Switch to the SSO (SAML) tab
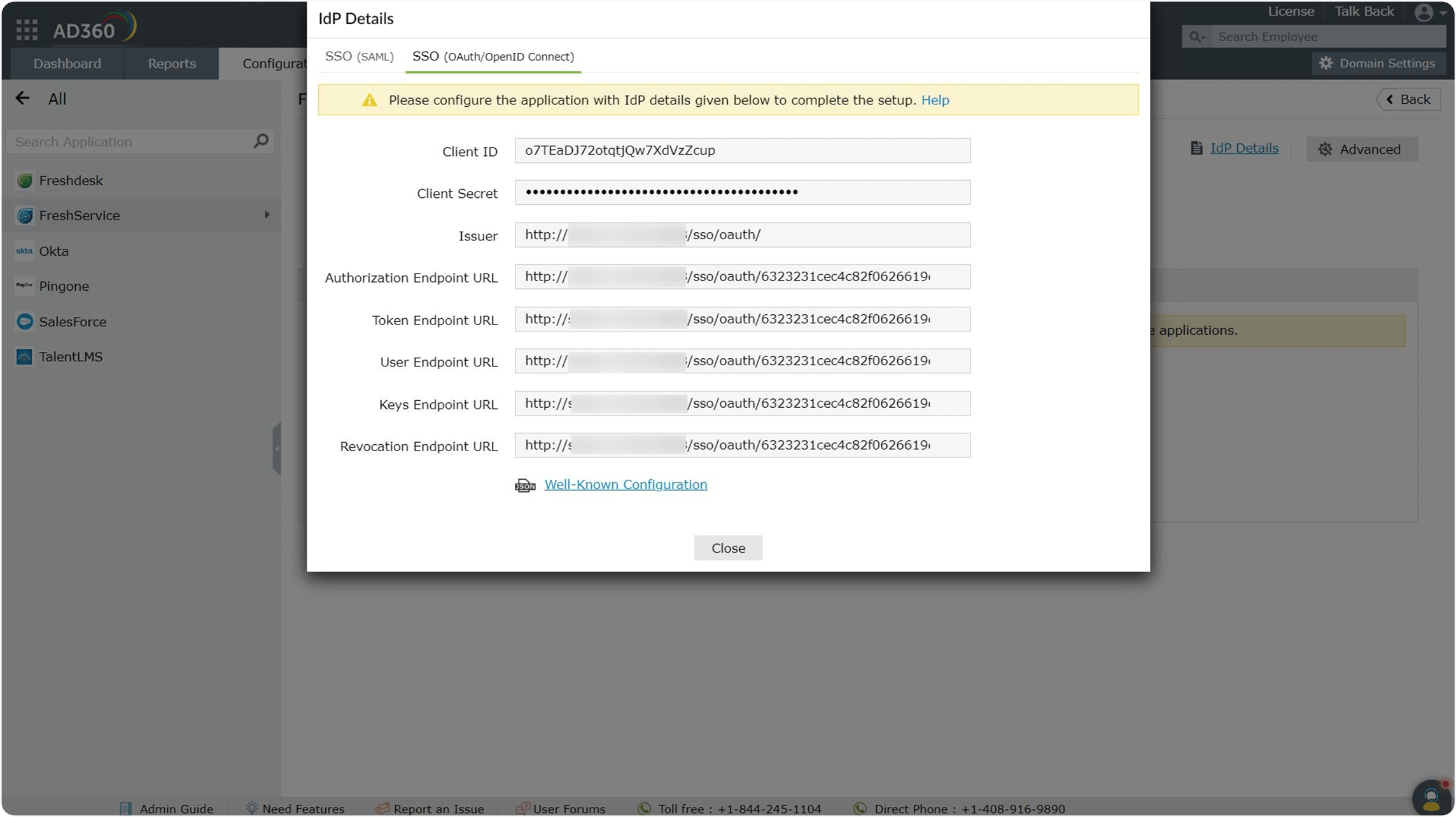1456x817 pixels. 359,56
